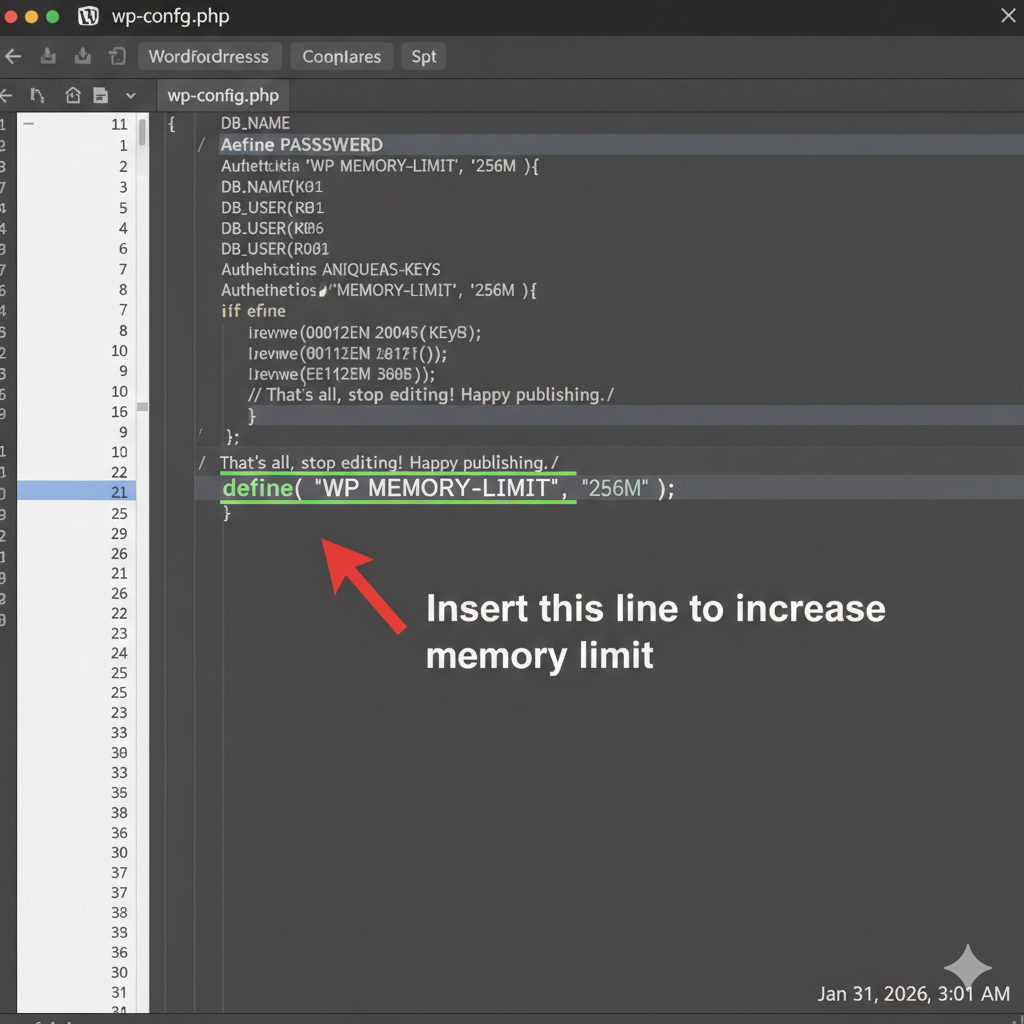Switch to the wp-config.php editor tab
Viewport: 1024px width, 1024px height.
[222, 95]
